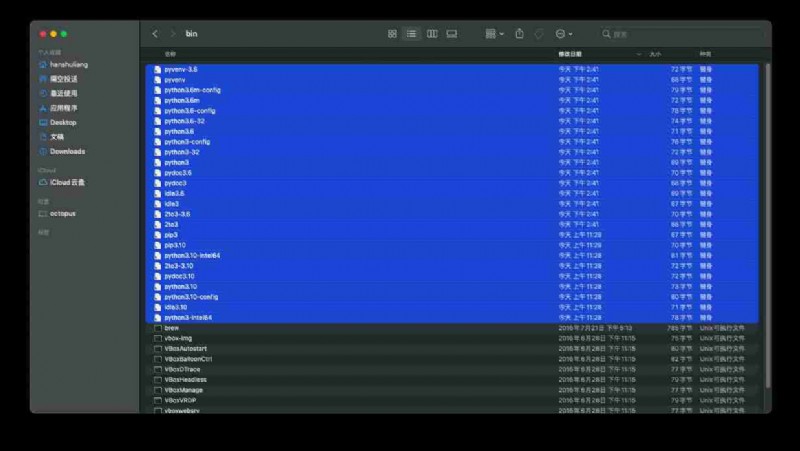Click the search field

tap(681, 34)
